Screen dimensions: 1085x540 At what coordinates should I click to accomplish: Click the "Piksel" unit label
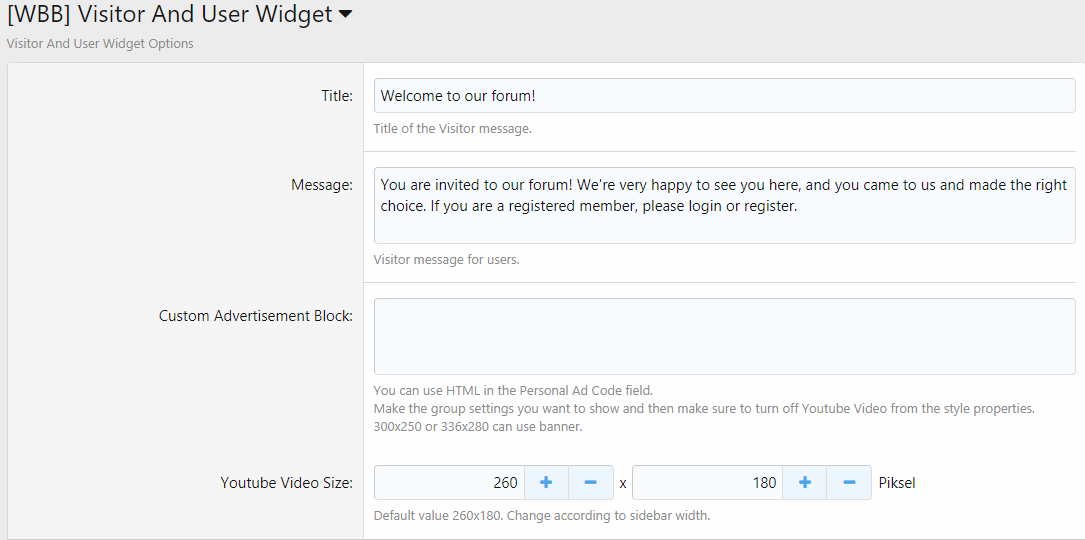coord(897,483)
